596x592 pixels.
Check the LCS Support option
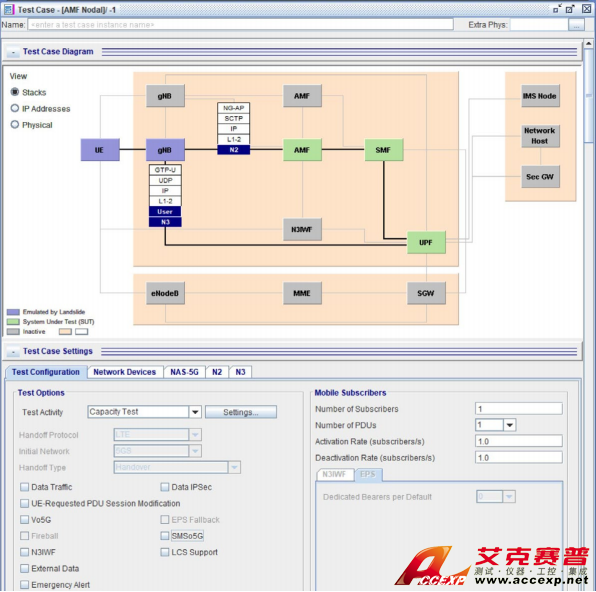pos(165,552)
